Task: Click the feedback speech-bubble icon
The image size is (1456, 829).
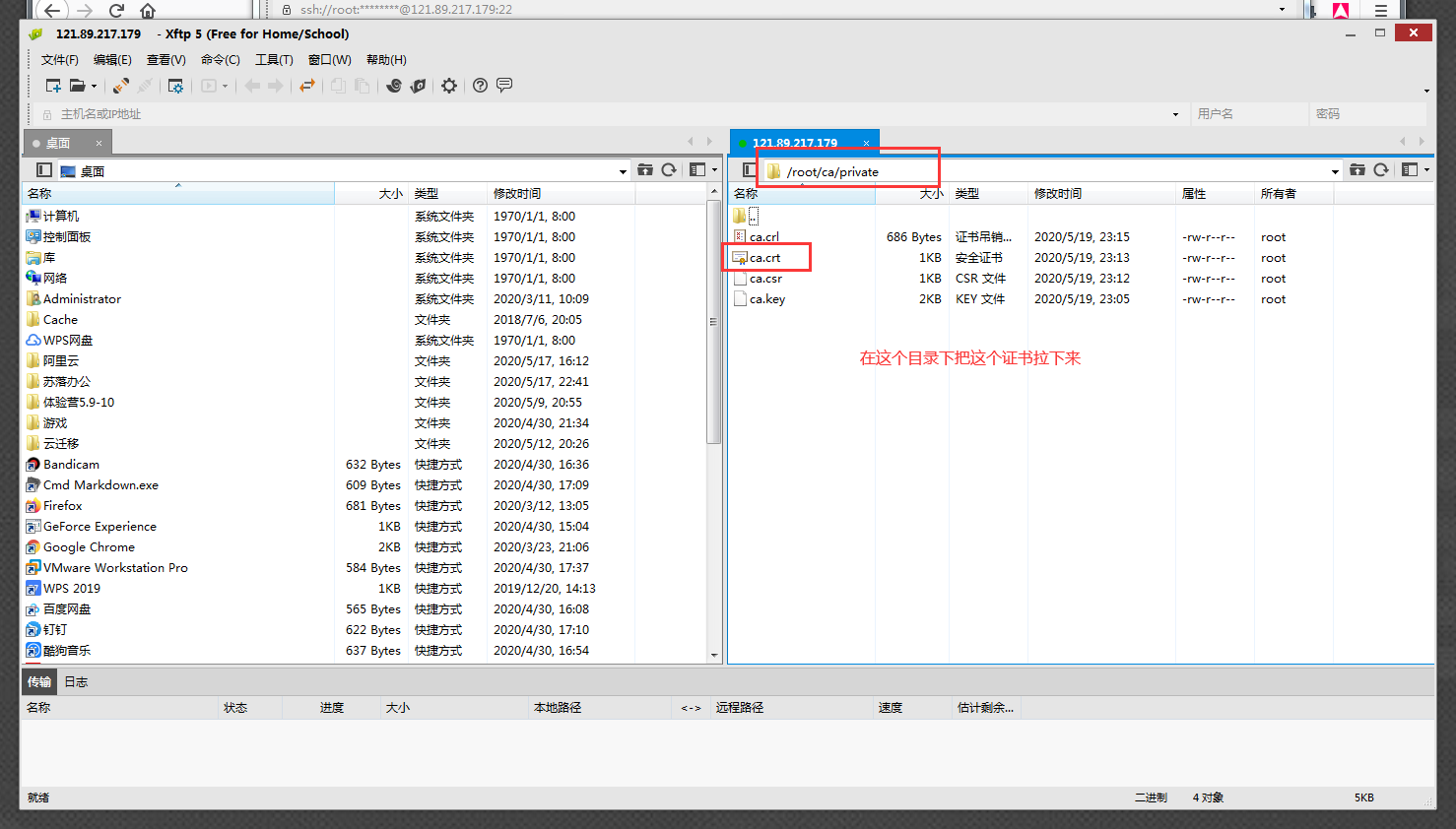Action: (504, 86)
